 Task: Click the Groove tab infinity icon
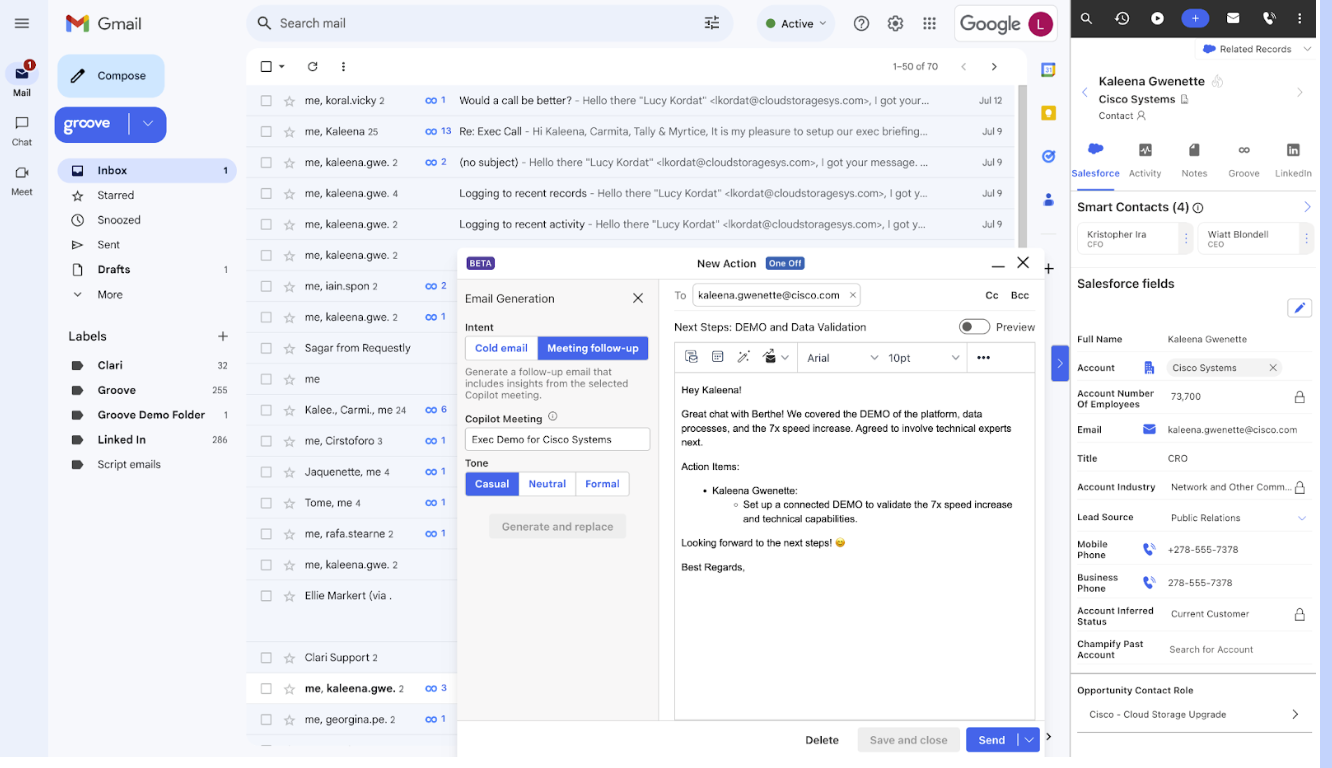pyautogui.click(x=1243, y=150)
